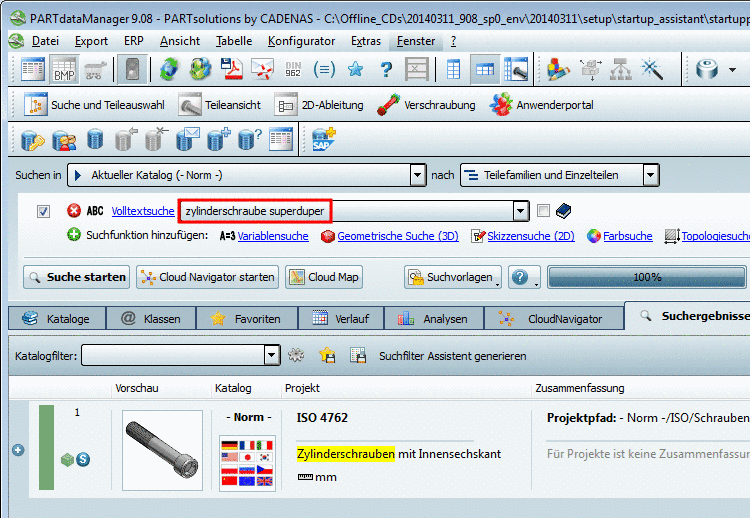This screenshot has height=518, width=750.
Task: Click the table with floppy disk icon
Action: click(358, 355)
